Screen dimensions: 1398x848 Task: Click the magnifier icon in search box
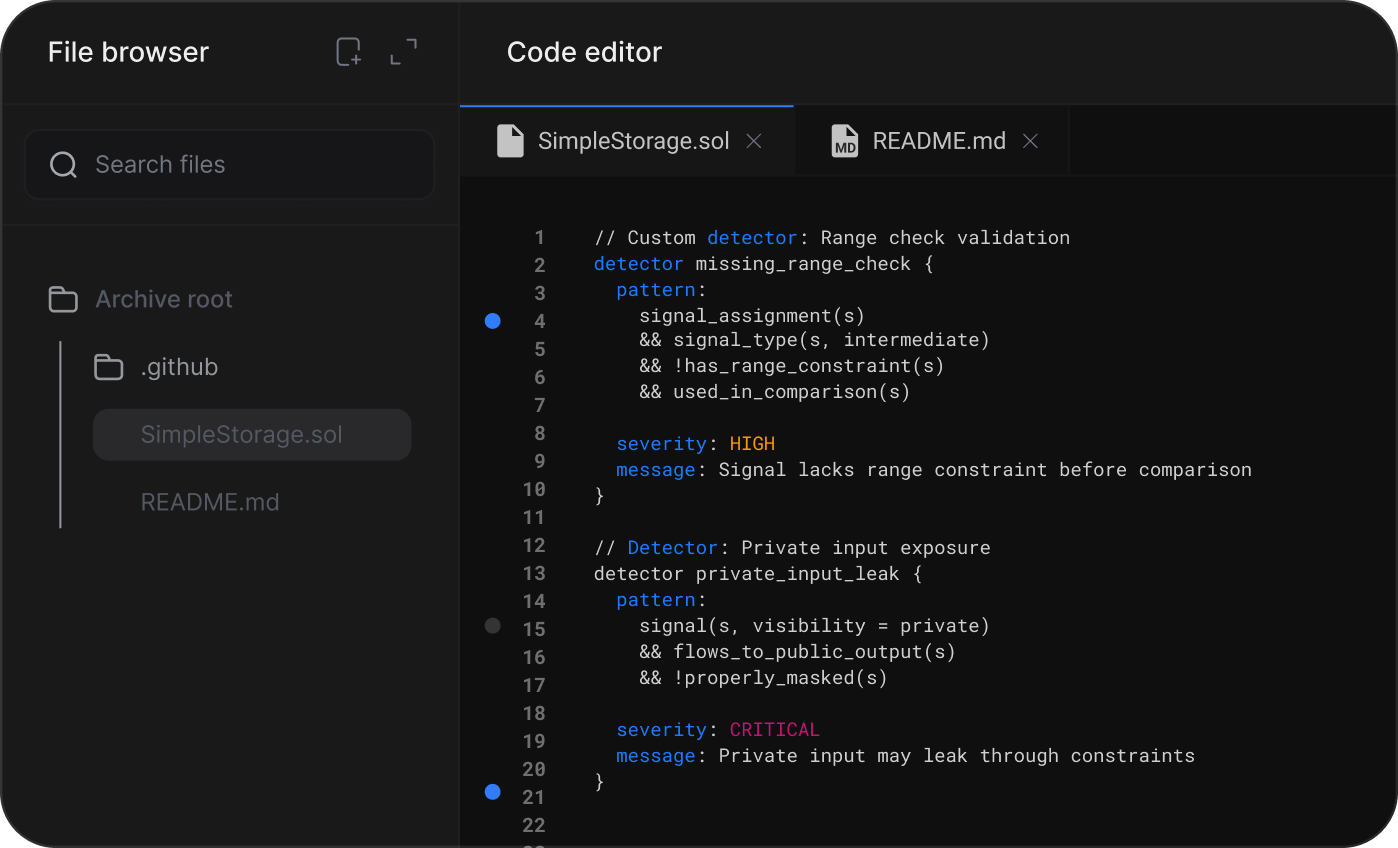63,165
